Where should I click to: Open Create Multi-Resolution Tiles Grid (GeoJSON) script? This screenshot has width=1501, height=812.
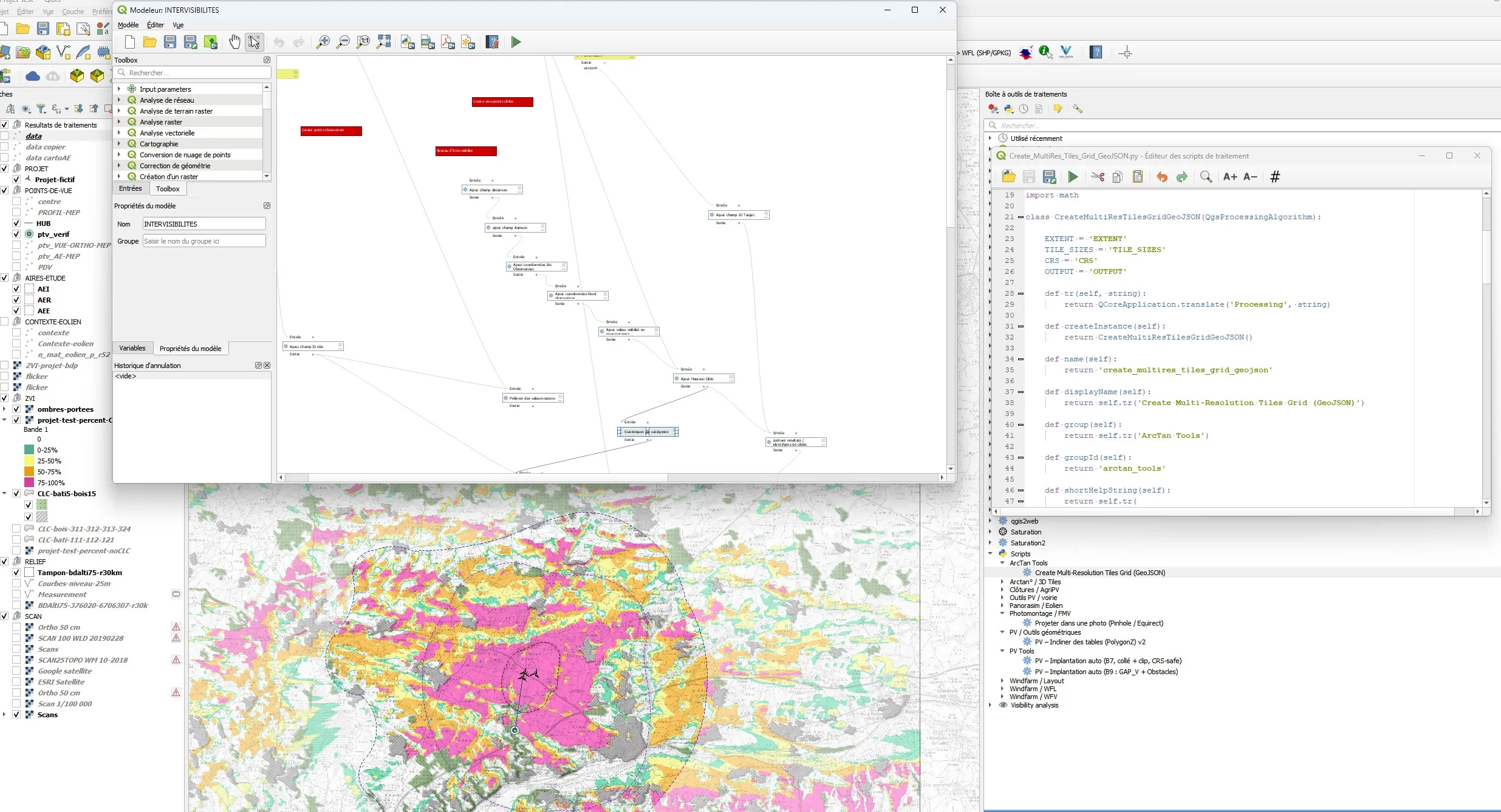click(1100, 573)
